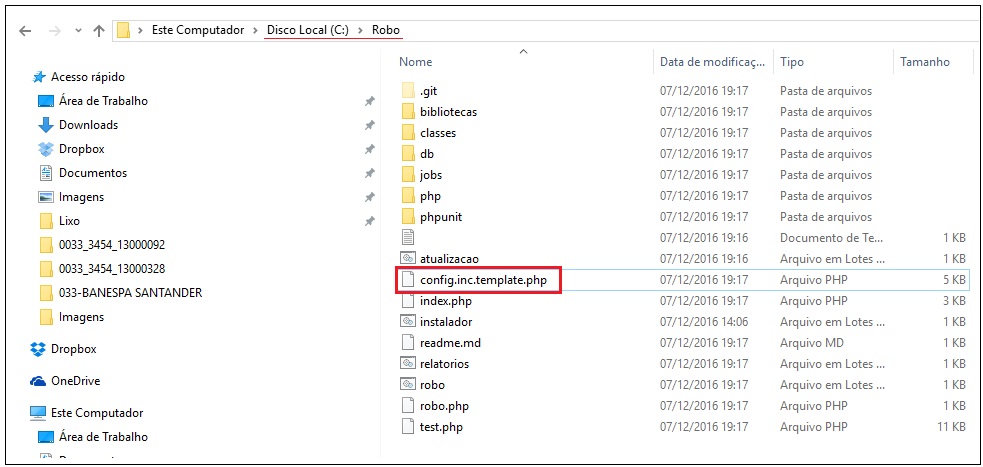
Task: Unpin Área de Trabalho from quick access
Action: [369, 101]
